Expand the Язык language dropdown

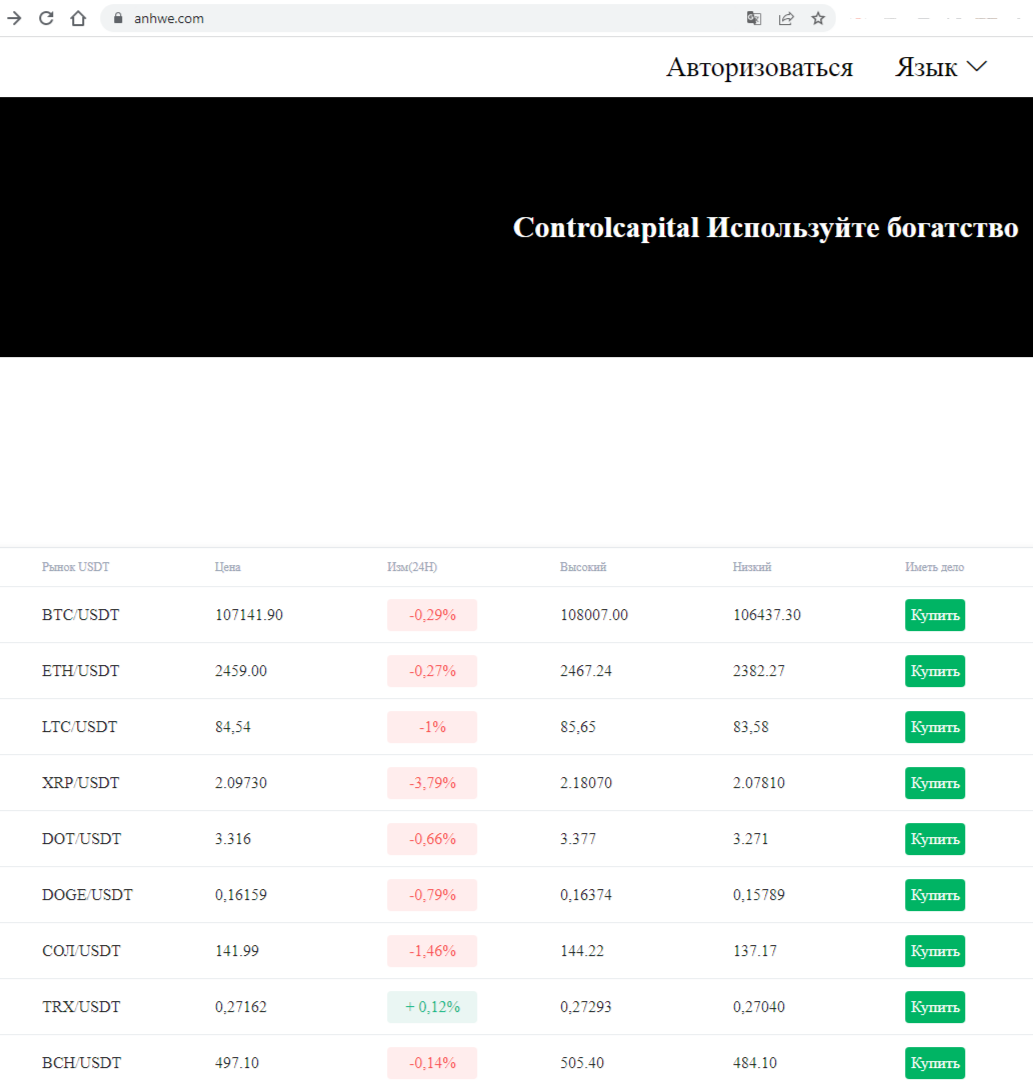[941, 67]
